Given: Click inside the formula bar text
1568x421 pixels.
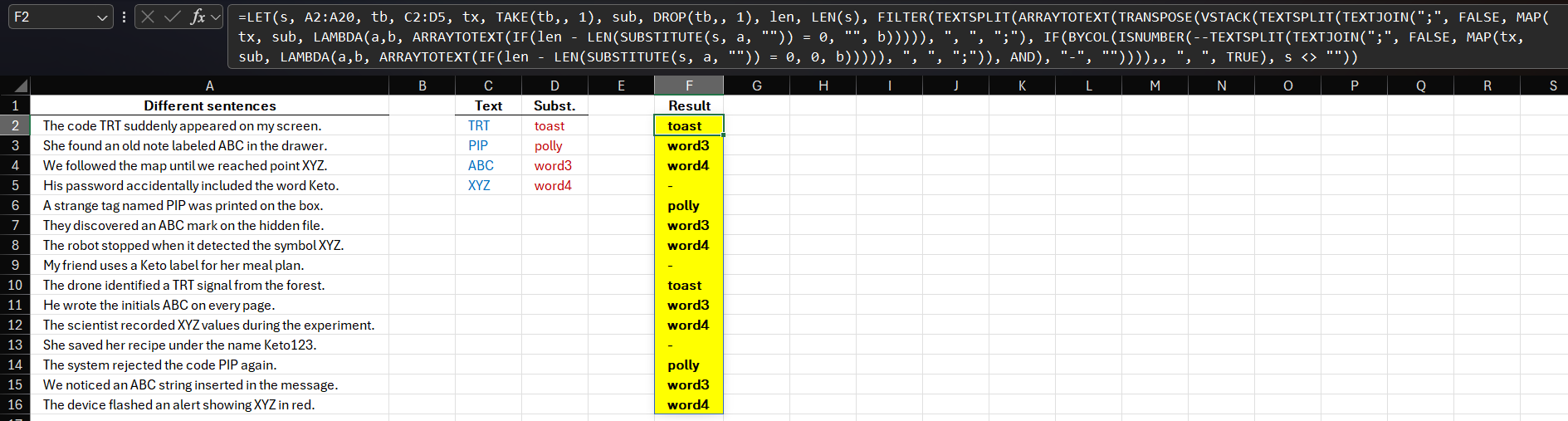Looking at the screenshot, I should click(x=896, y=37).
